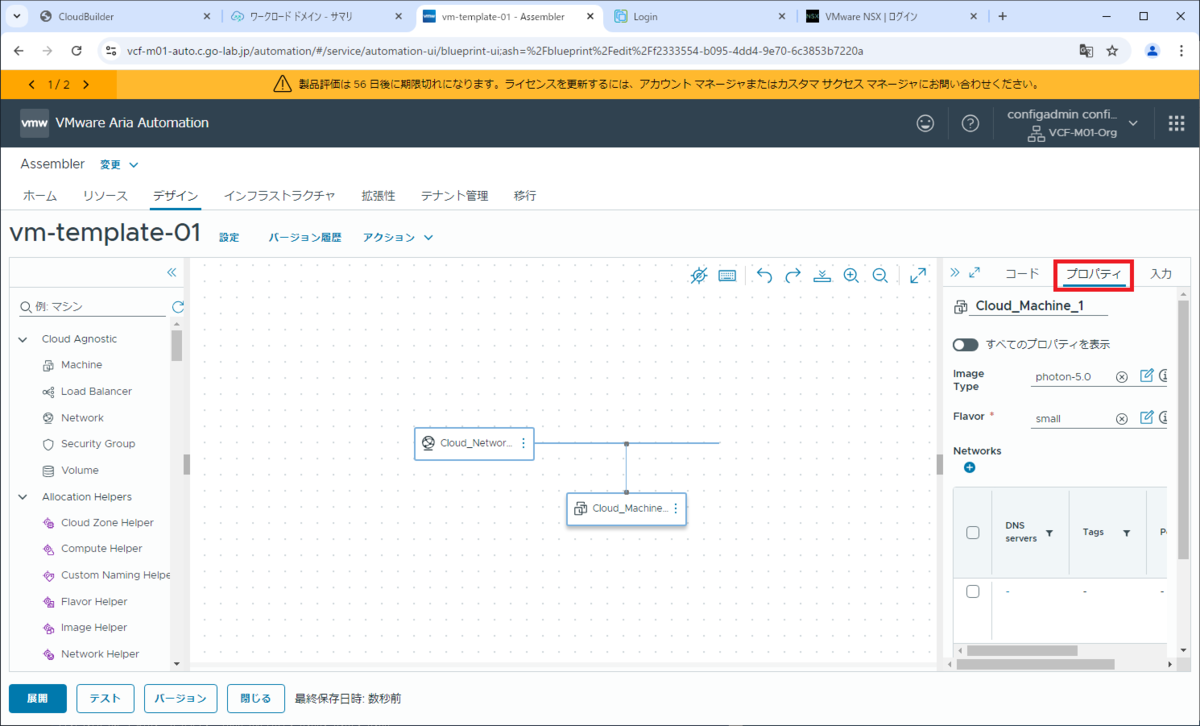Image resolution: width=1200 pixels, height=726 pixels.
Task: Filter the Tags column
Action: pyautogui.click(x=1126, y=533)
